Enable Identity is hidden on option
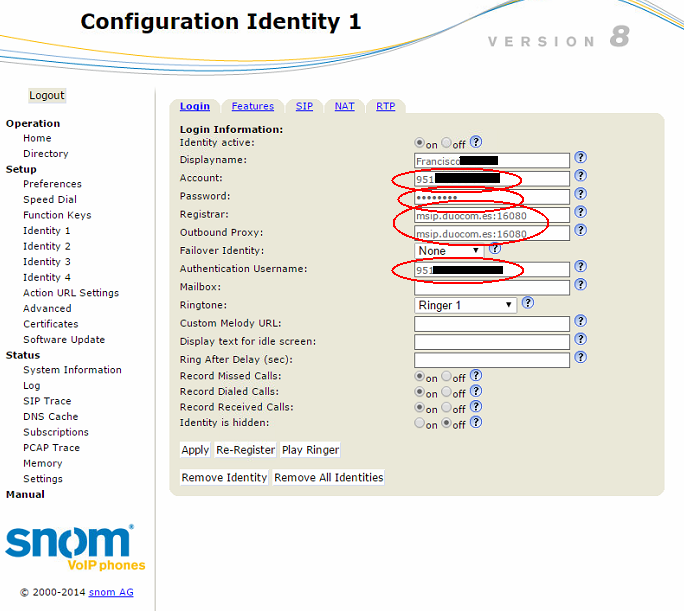The width and height of the screenshot is (684, 611). (x=420, y=424)
